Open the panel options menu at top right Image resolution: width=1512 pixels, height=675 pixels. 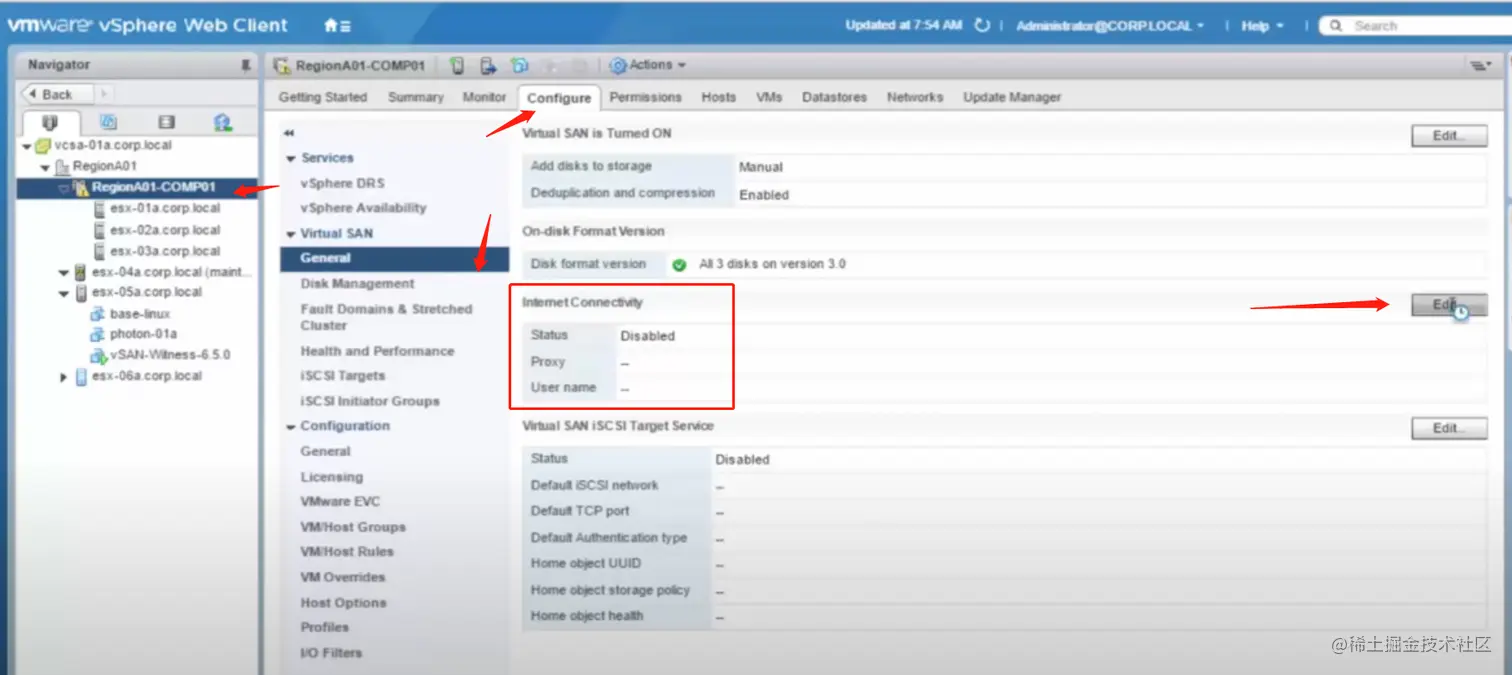[x=1481, y=66]
